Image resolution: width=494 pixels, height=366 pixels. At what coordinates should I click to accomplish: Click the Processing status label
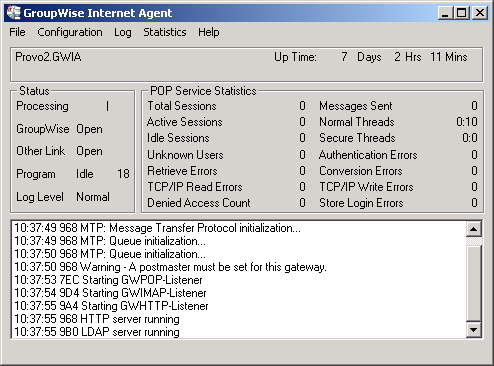coord(42,106)
